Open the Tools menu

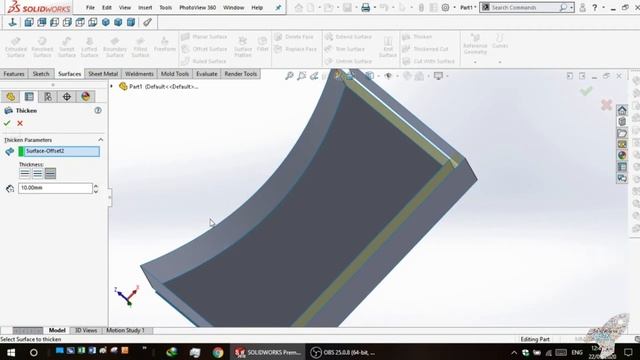coord(166,7)
